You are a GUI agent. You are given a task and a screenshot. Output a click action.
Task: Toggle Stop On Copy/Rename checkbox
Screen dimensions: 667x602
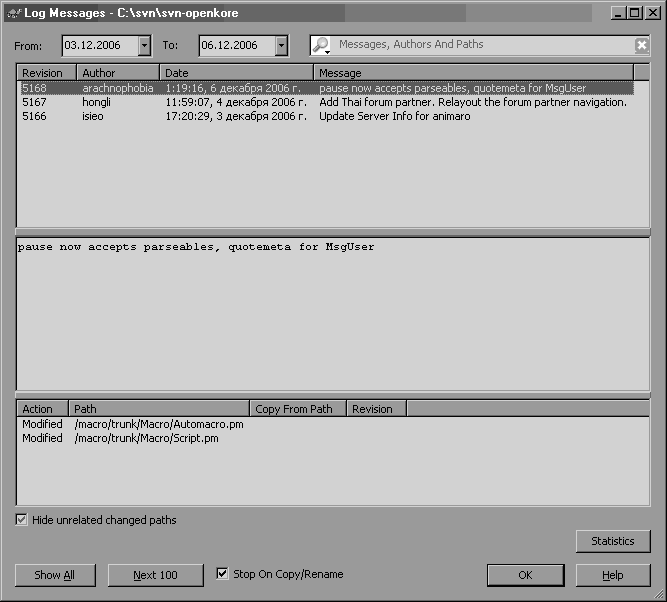pos(222,573)
